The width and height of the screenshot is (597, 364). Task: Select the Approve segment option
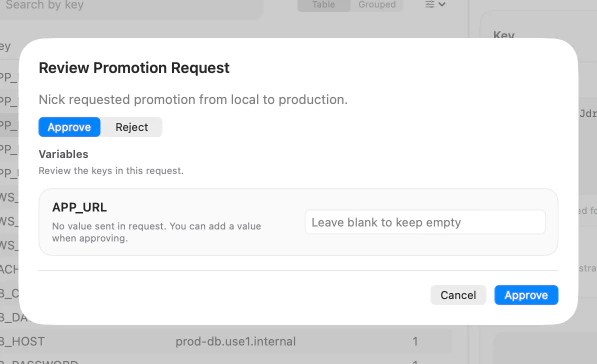(x=69, y=127)
